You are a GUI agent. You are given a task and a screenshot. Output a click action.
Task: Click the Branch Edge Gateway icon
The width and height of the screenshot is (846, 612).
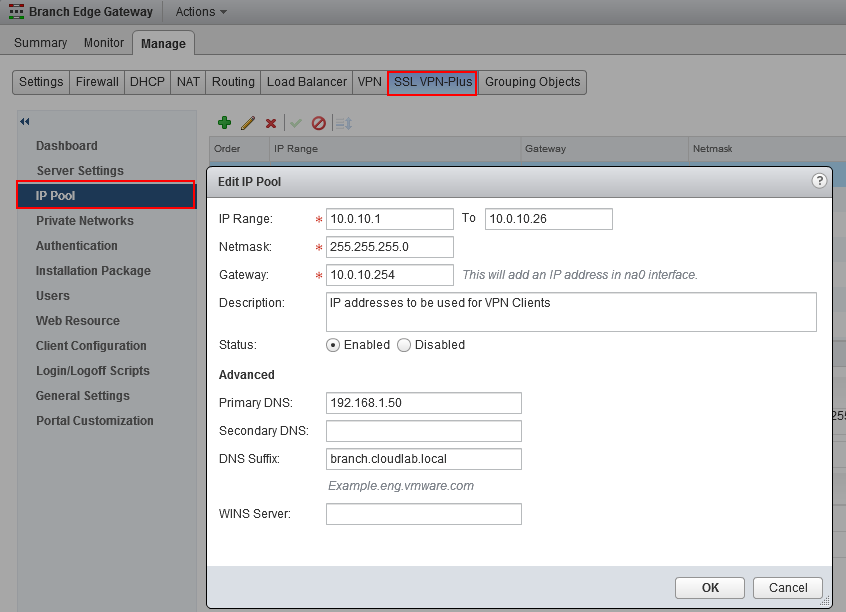coord(16,11)
